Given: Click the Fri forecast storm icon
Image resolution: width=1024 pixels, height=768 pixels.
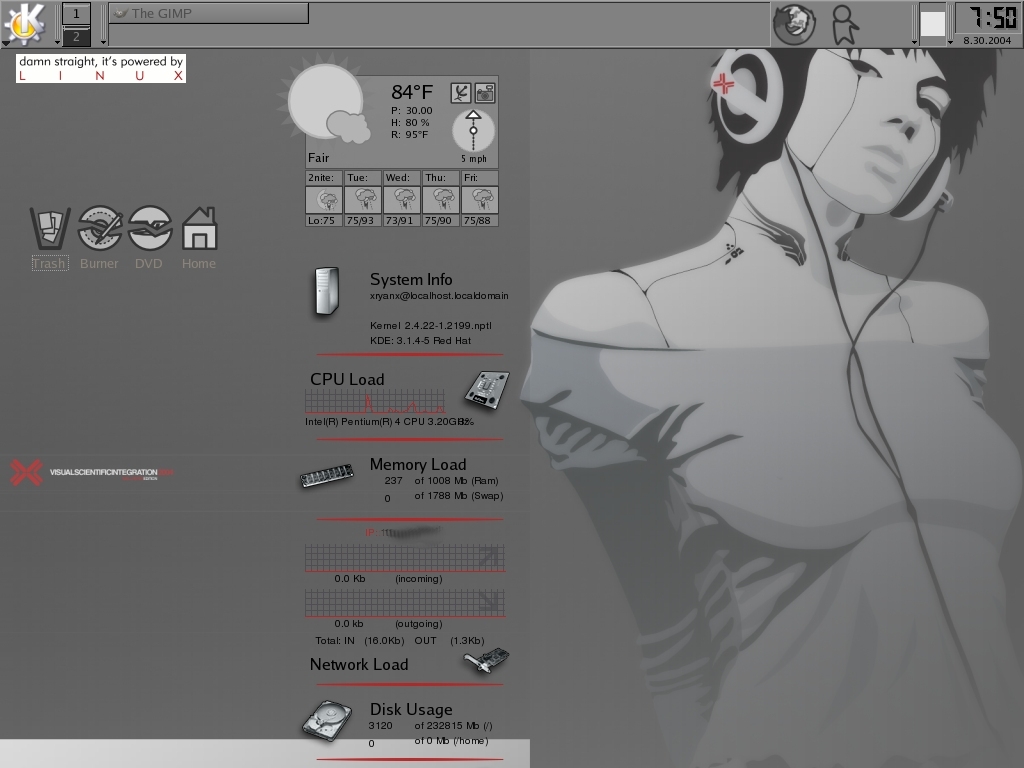Looking at the screenshot, I should 480,200.
